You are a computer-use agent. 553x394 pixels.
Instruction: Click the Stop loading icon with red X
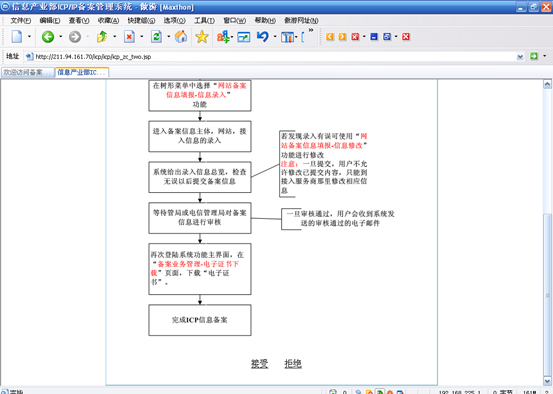click(129, 37)
